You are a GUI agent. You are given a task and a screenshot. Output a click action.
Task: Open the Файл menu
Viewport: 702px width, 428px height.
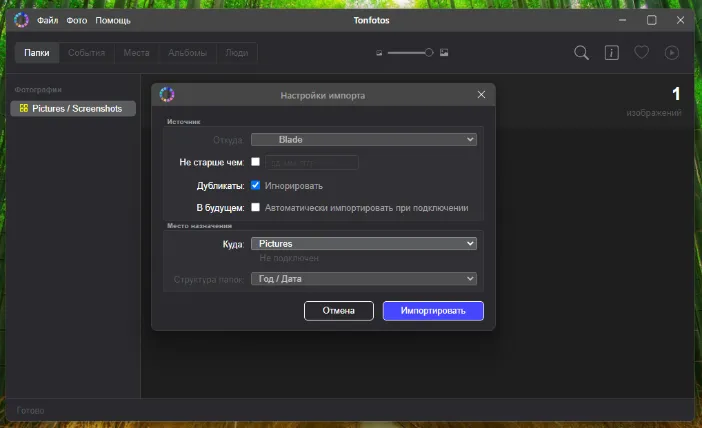pyautogui.click(x=47, y=20)
